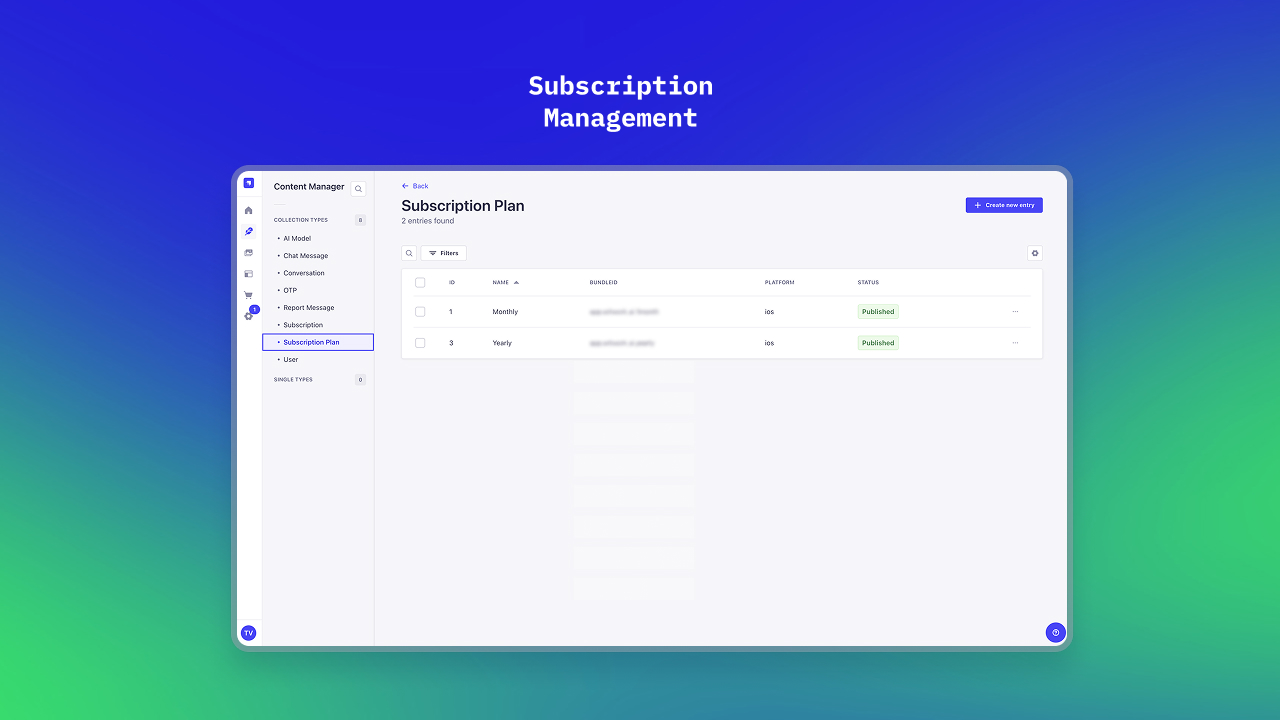Open the table view settings gear

click(x=1035, y=253)
